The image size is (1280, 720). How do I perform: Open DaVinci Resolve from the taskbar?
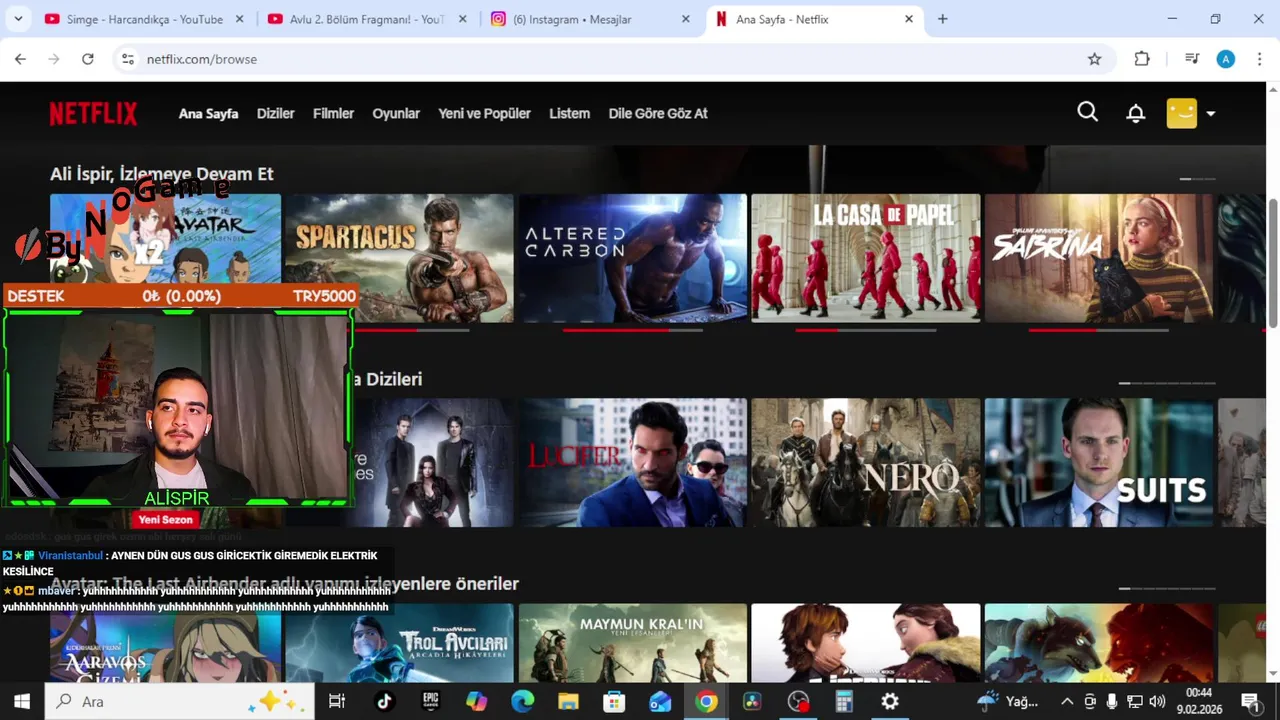(752, 701)
